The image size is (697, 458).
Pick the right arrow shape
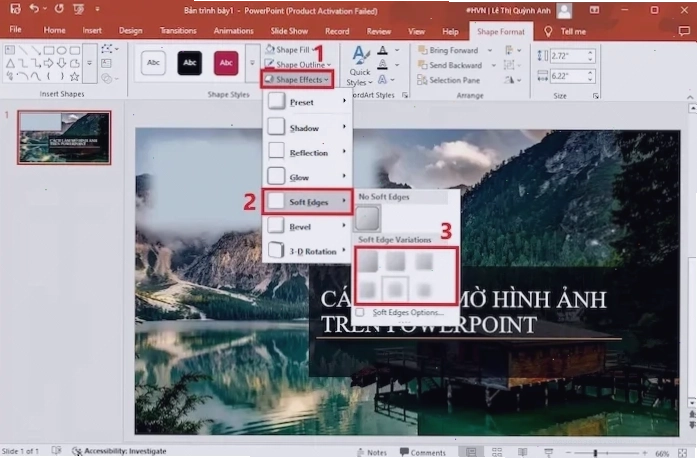[49, 63]
